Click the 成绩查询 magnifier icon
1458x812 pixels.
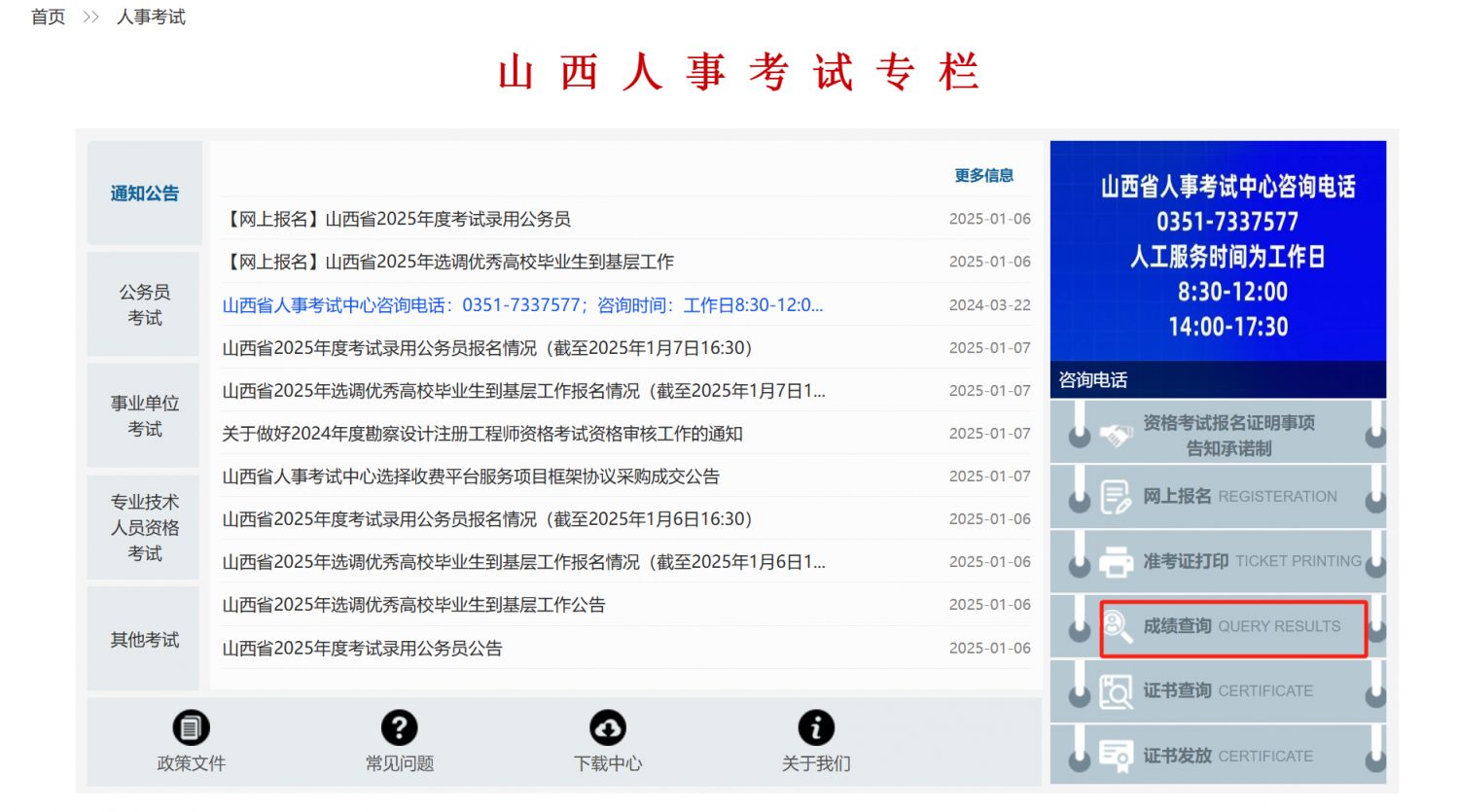coord(1117,626)
